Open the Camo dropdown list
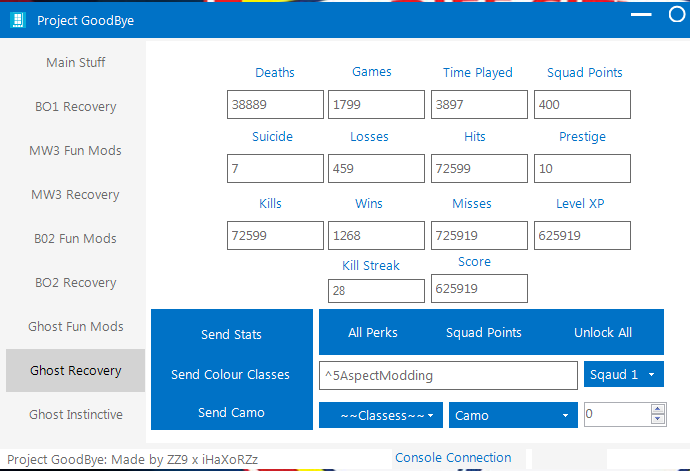This screenshot has height=471, width=690. pyautogui.click(x=512, y=414)
